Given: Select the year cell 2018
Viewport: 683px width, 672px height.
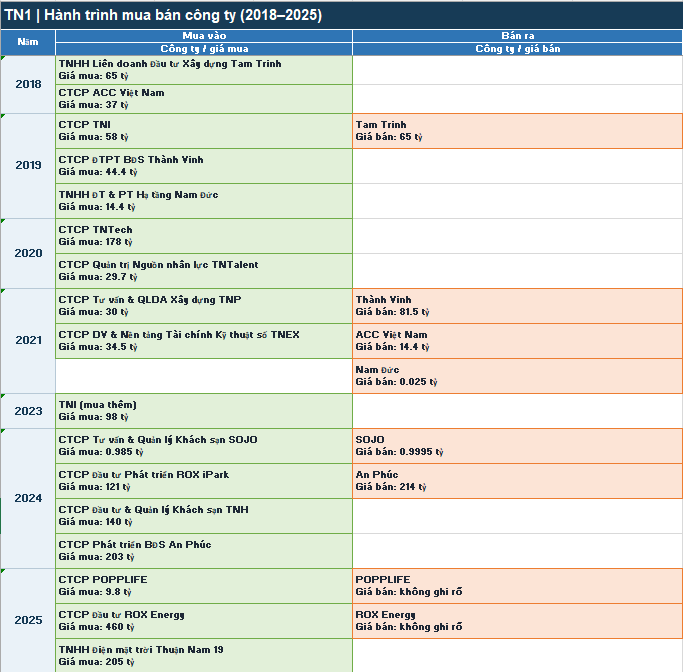Looking at the screenshot, I should pyautogui.click(x=28, y=84).
